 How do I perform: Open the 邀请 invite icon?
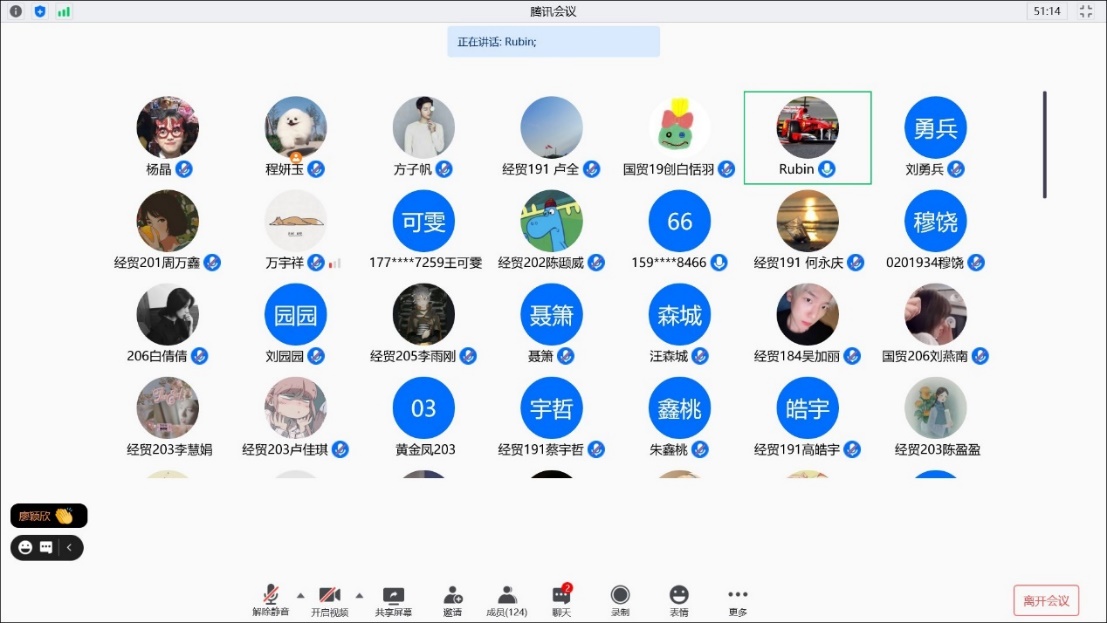pyautogui.click(x=452, y=599)
